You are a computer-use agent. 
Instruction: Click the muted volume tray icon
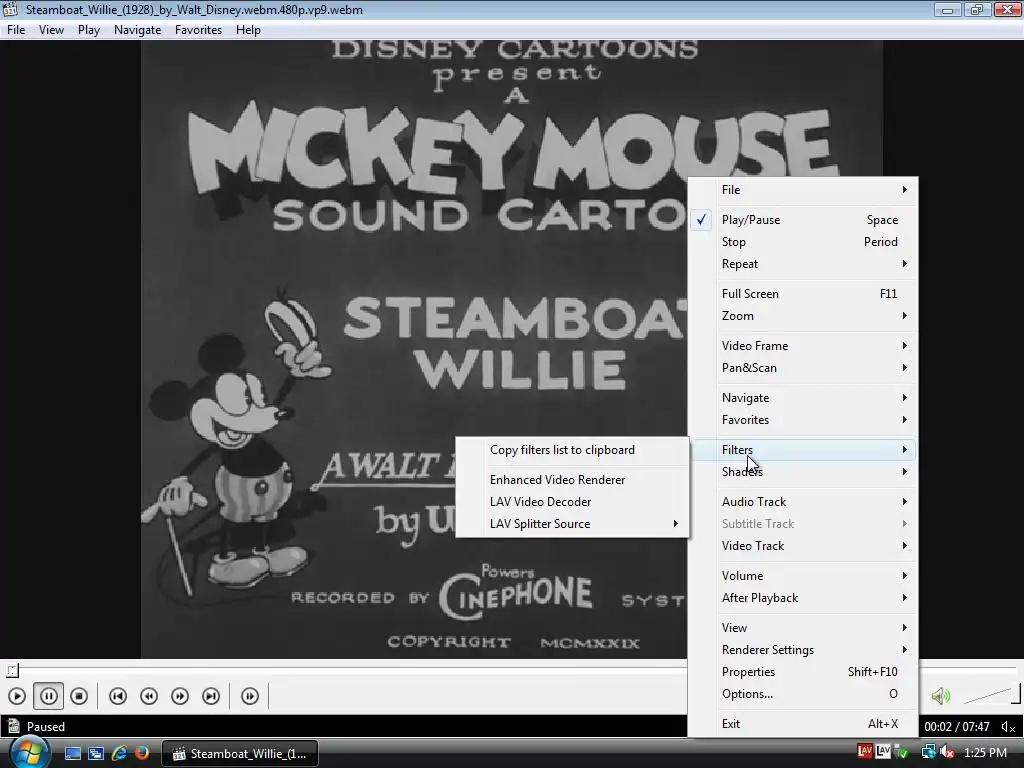point(946,752)
